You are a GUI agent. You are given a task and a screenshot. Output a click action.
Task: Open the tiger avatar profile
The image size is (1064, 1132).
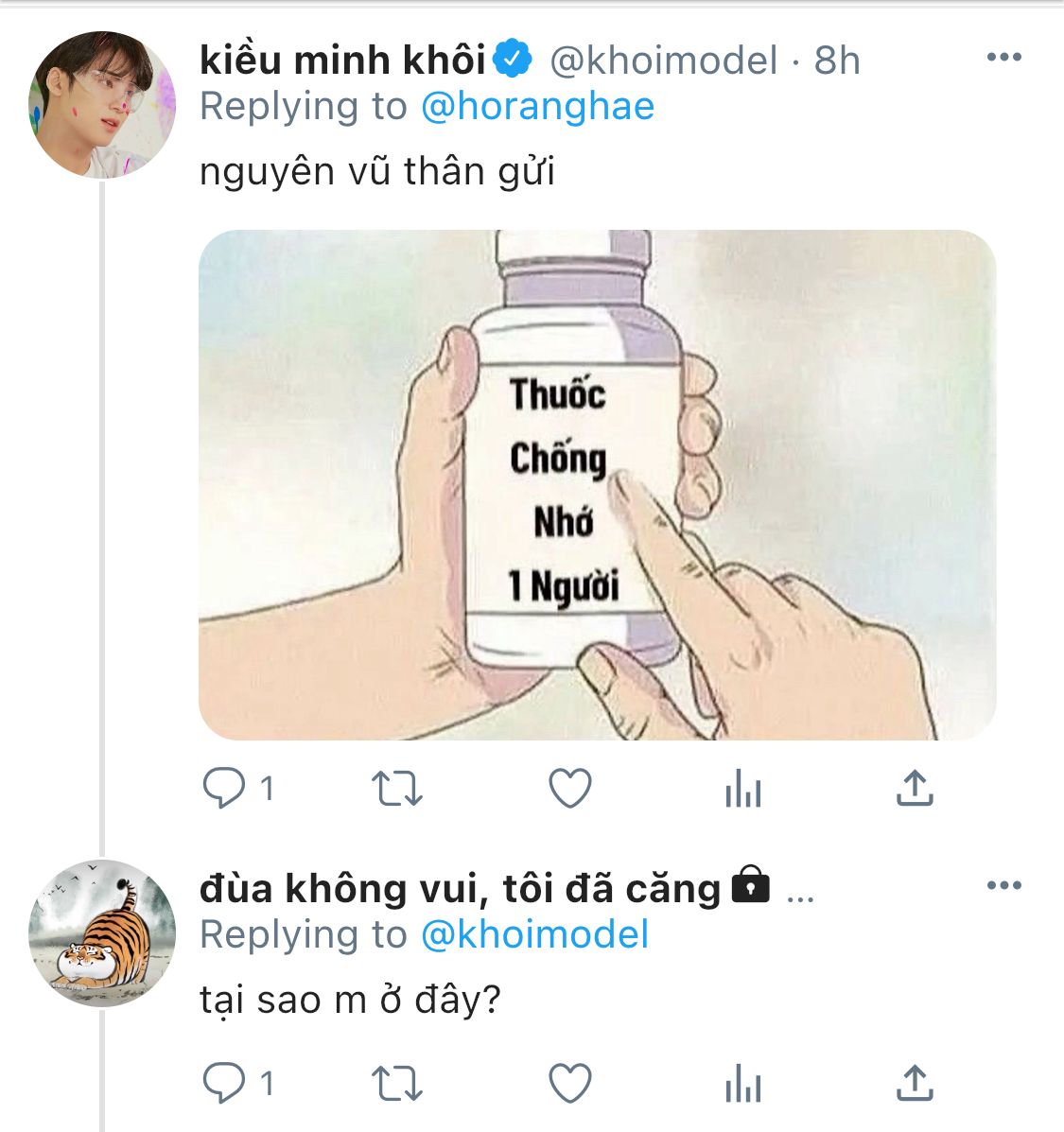click(102, 933)
